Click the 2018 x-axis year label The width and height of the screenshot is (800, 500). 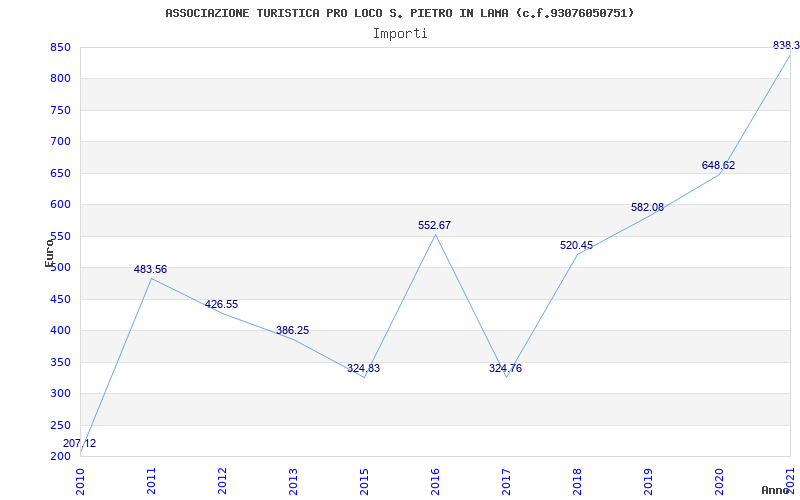coord(577,481)
